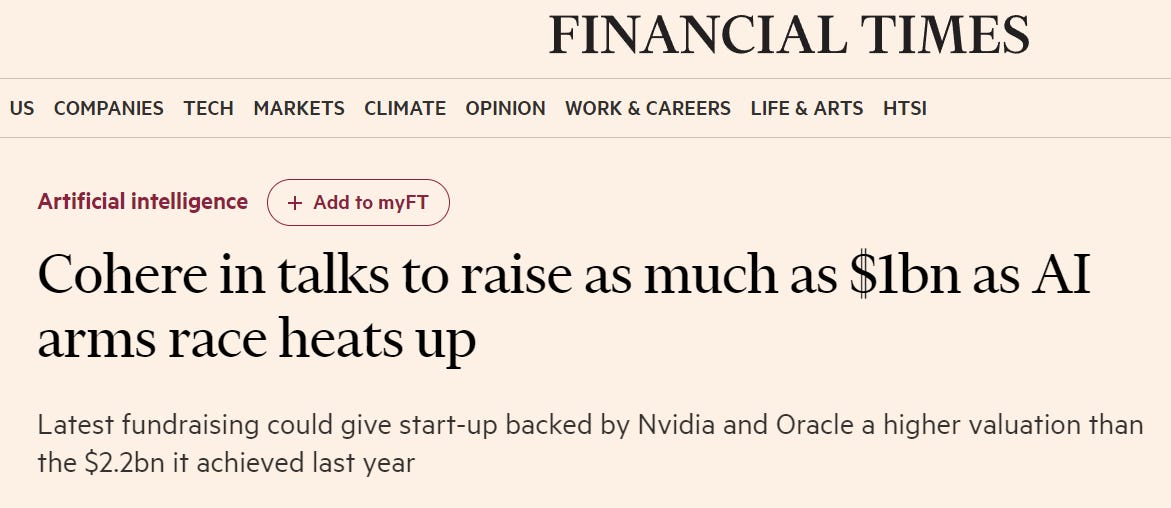Open the Climate section
The height and width of the screenshot is (508, 1171).
404,109
